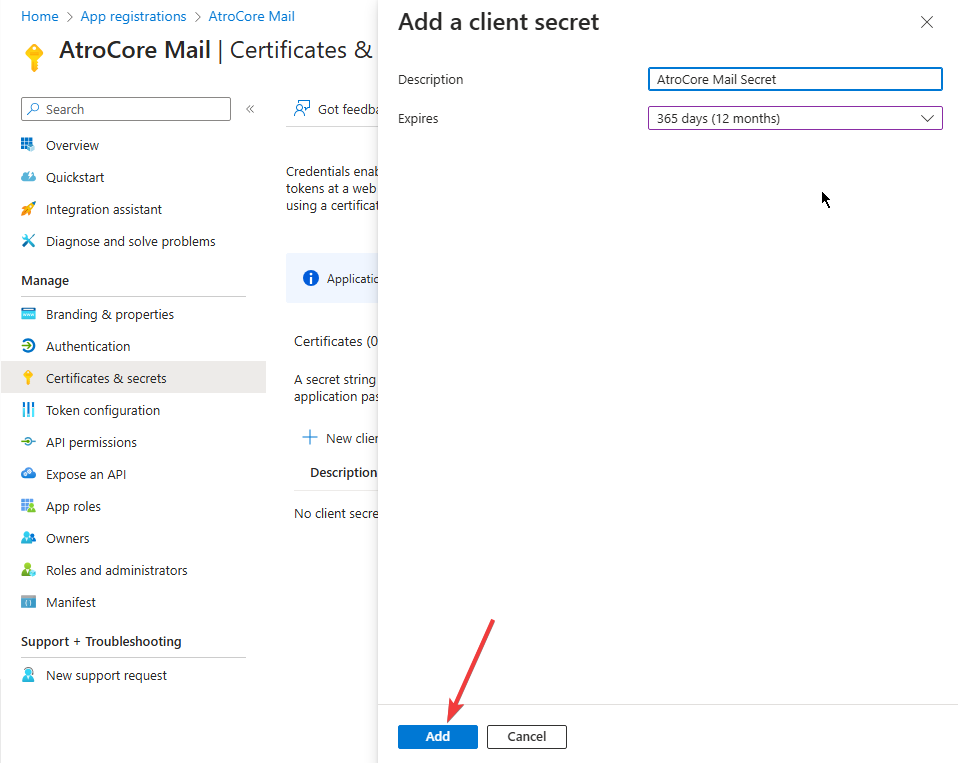958x763 pixels.
Task: Click the Description text field
Action: [x=795, y=79]
